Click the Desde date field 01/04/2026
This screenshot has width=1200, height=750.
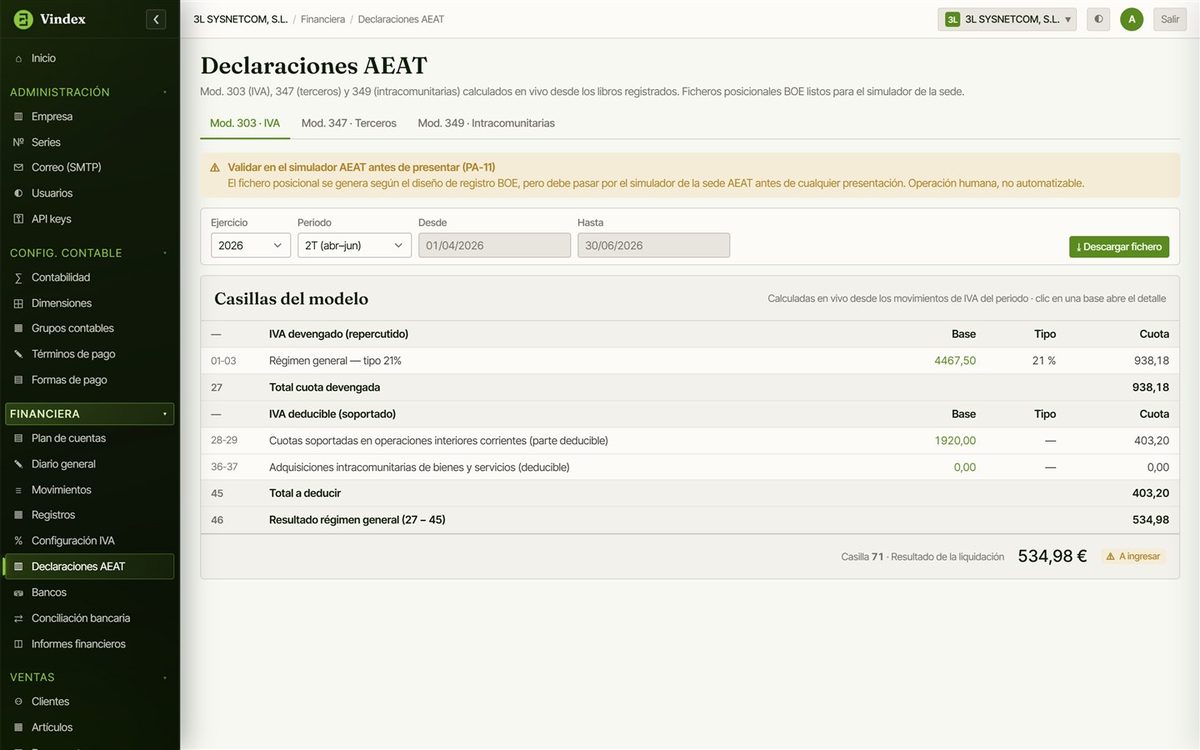tap(494, 245)
